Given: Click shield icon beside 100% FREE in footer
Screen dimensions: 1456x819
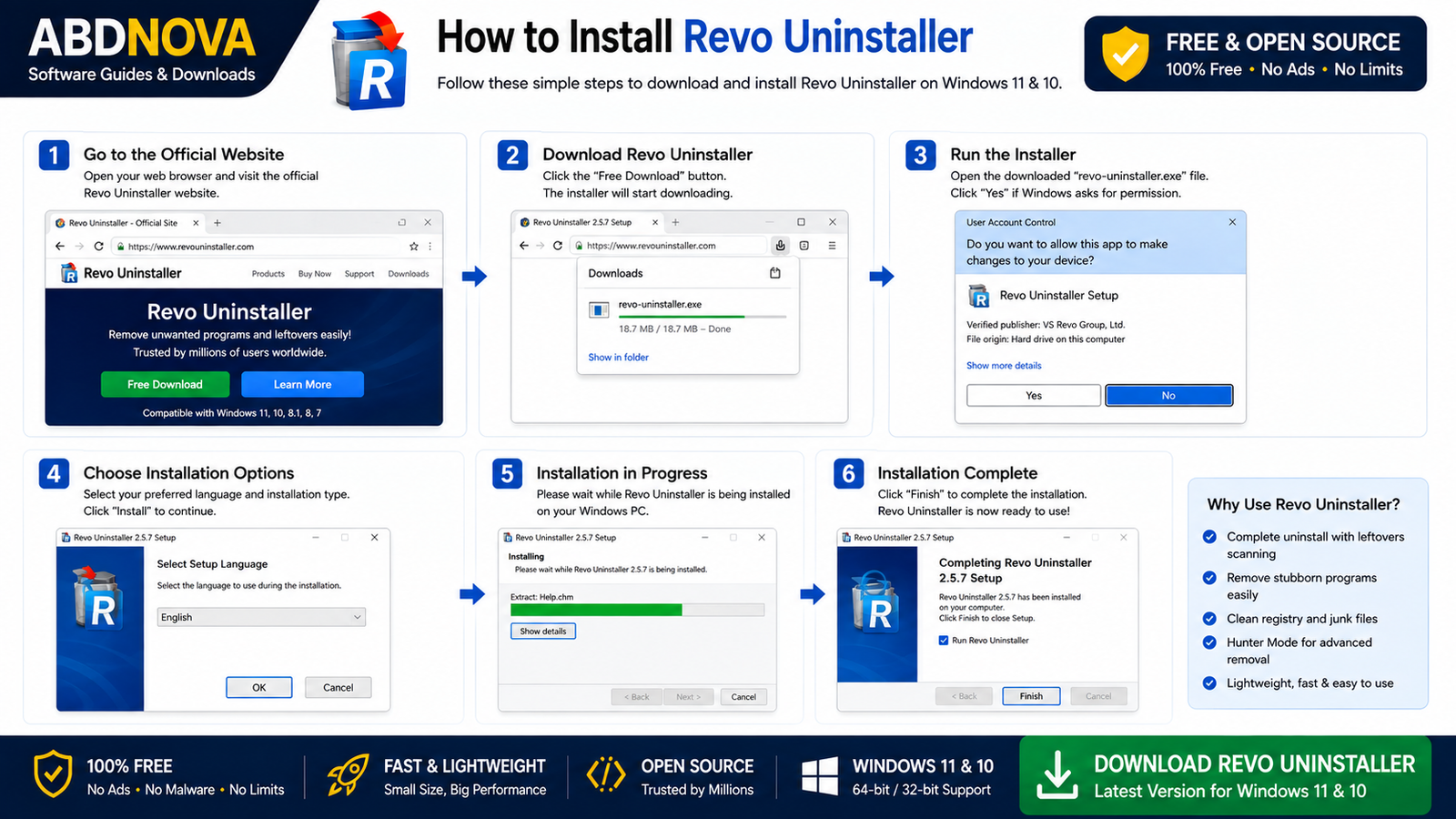Looking at the screenshot, I should point(53,774).
